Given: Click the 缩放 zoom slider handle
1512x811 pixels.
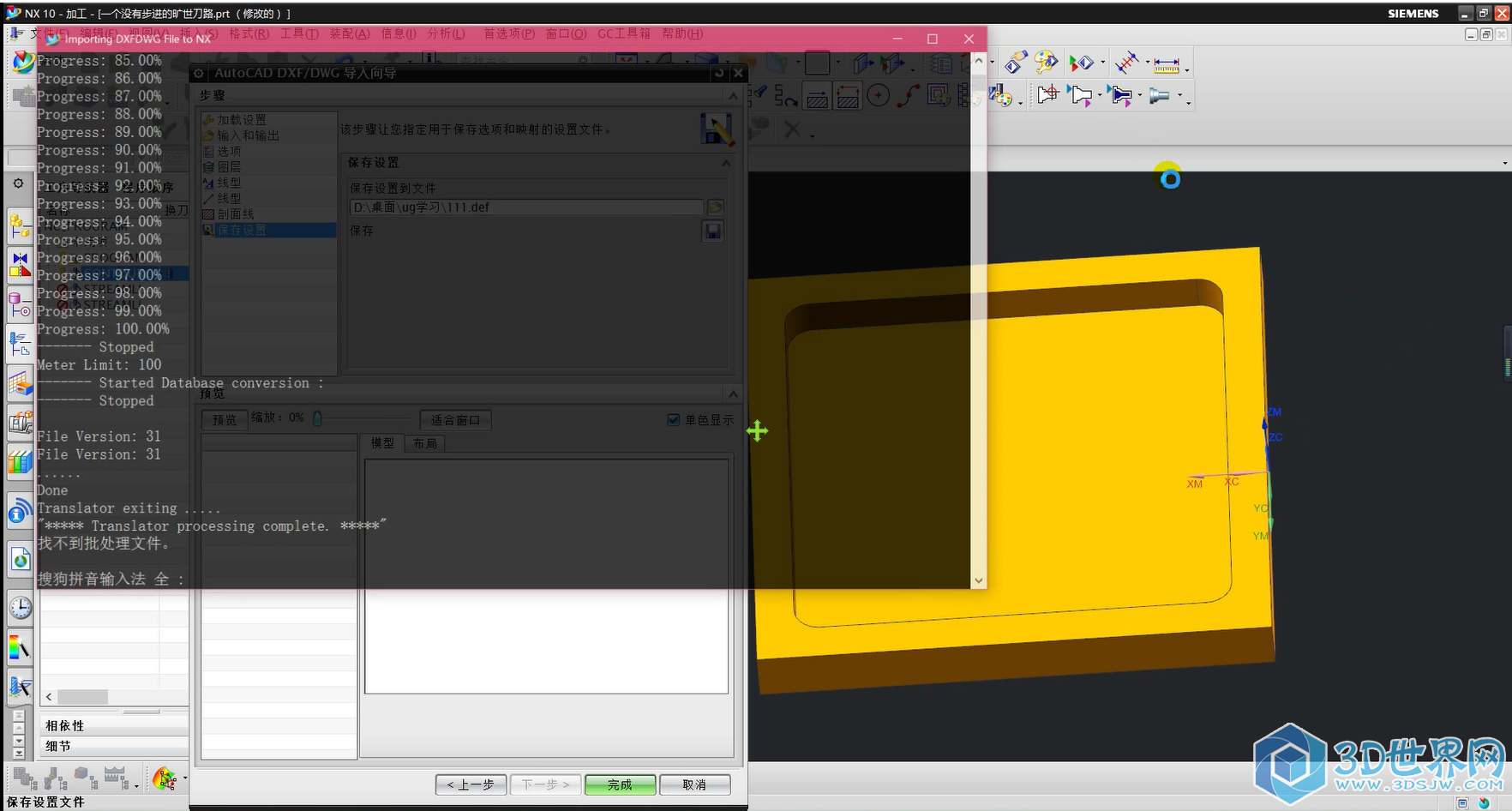Looking at the screenshot, I should click(317, 418).
